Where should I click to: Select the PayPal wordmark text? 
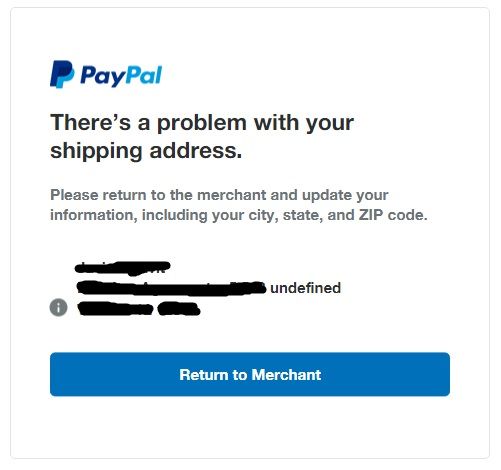121,76
